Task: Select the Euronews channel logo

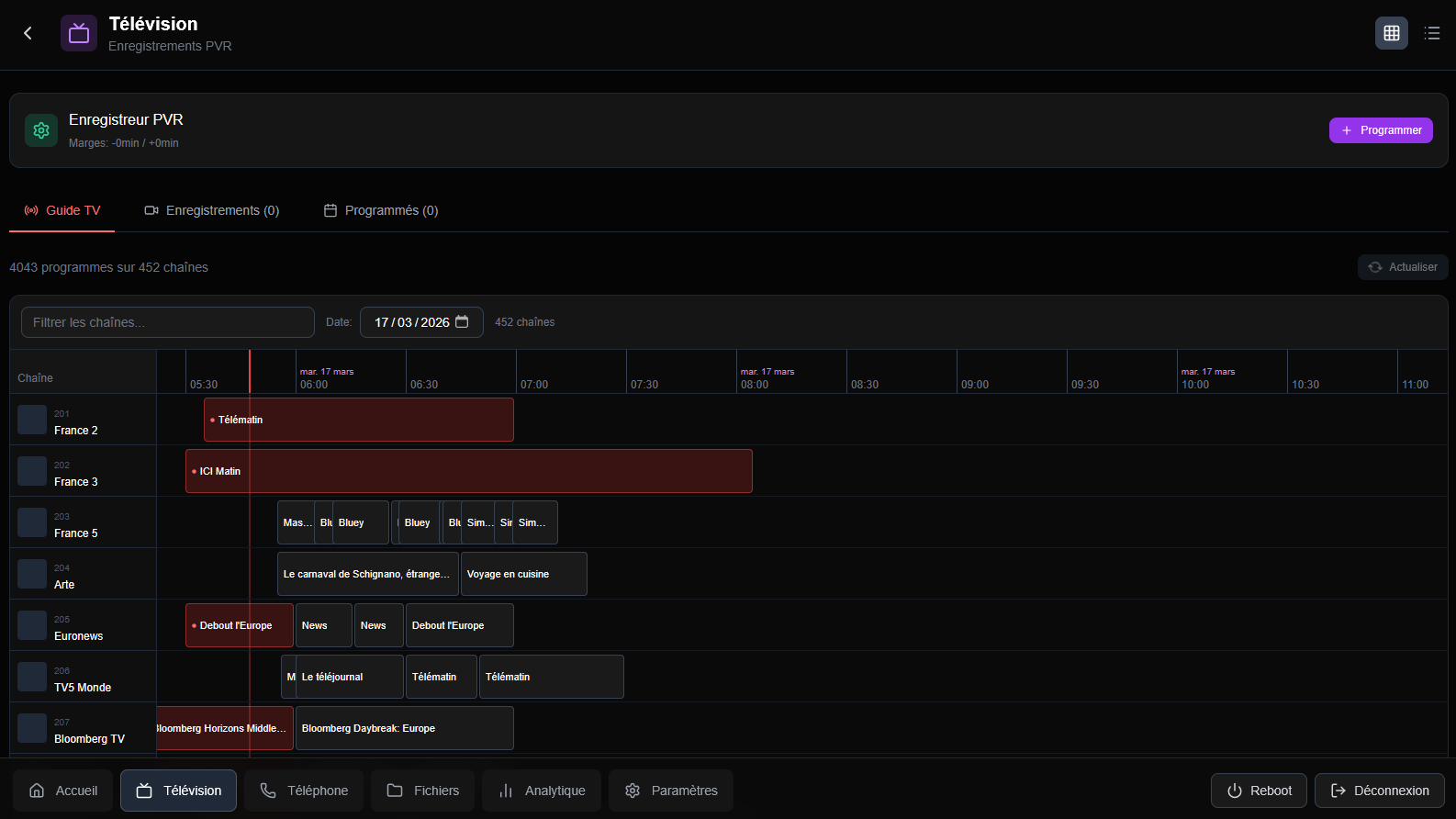Action: click(32, 625)
